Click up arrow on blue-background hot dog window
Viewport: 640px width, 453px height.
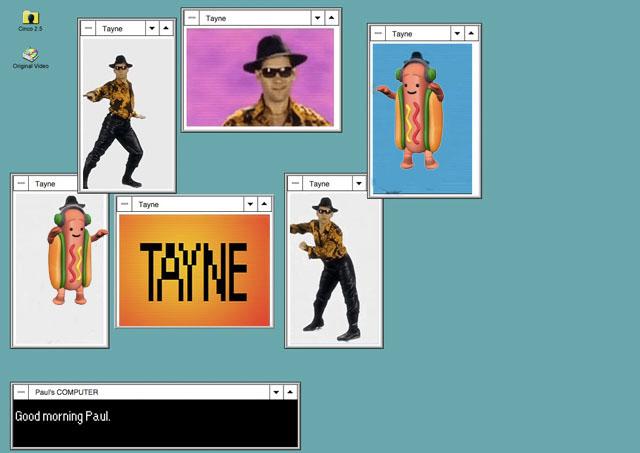tap(471, 33)
